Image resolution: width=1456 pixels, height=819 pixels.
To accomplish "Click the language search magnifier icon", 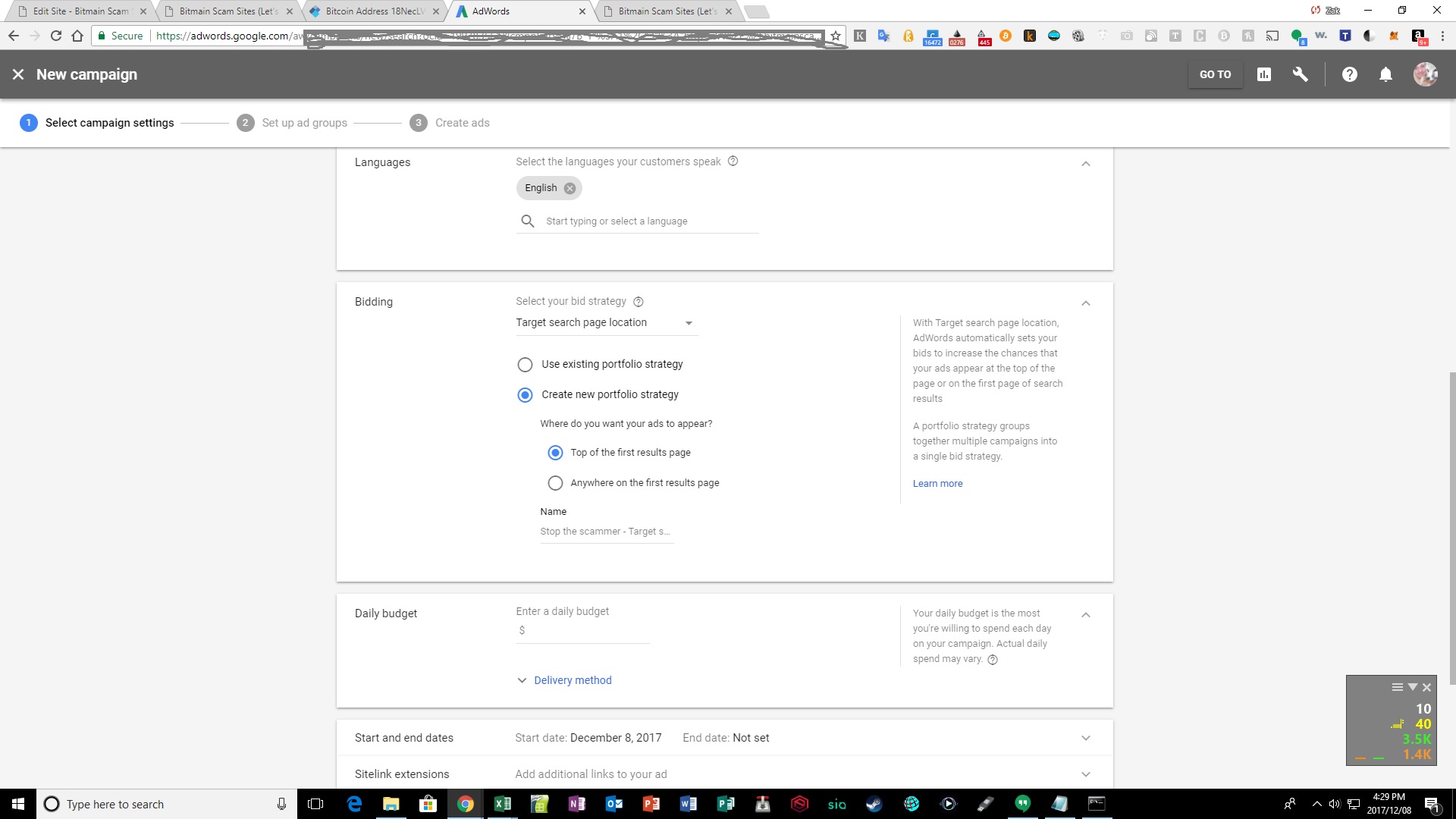I will pos(528,221).
